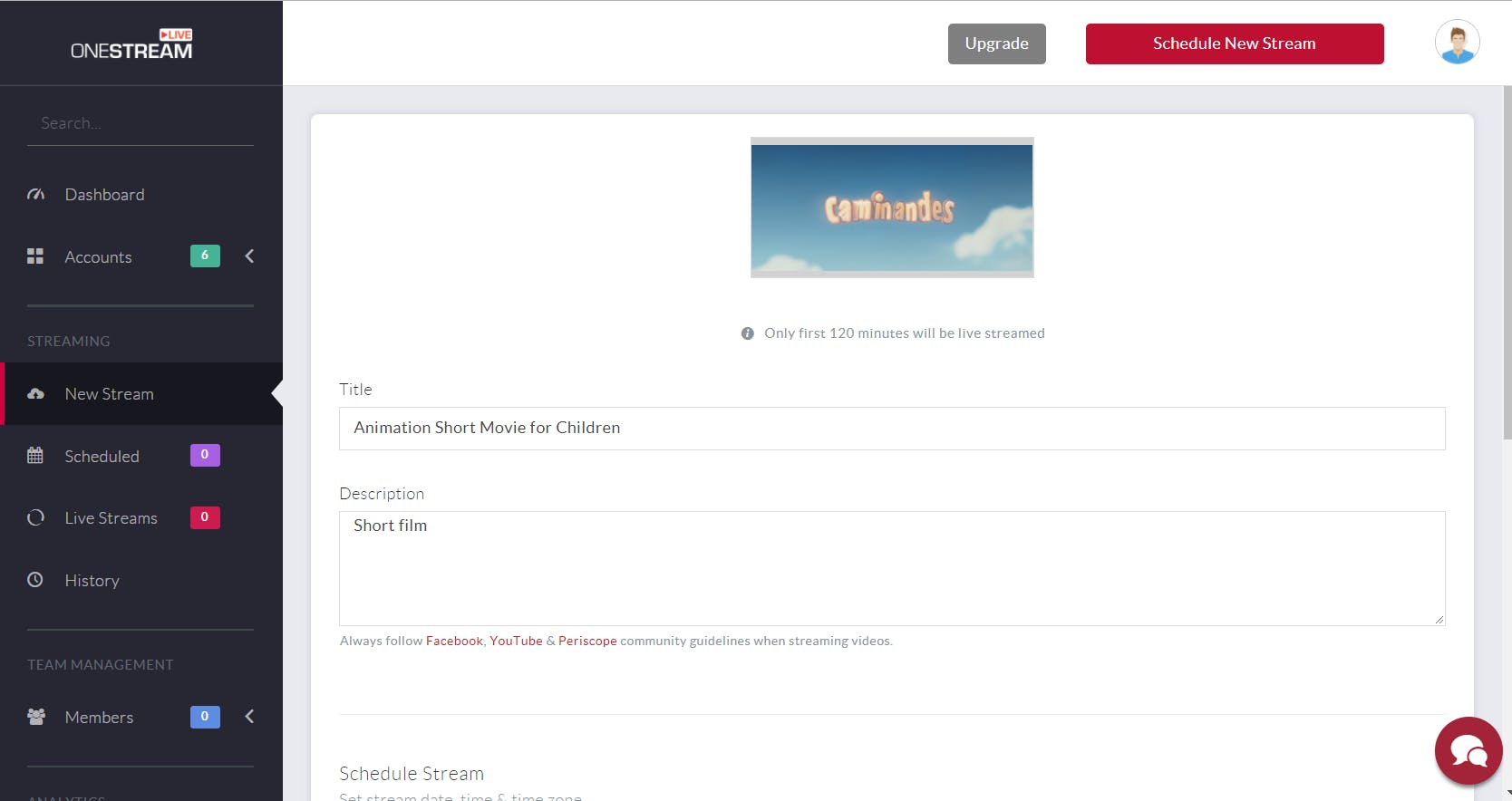
Task: Click the TEAM MANAGEMENT section header
Action: [x=101, y=665]
